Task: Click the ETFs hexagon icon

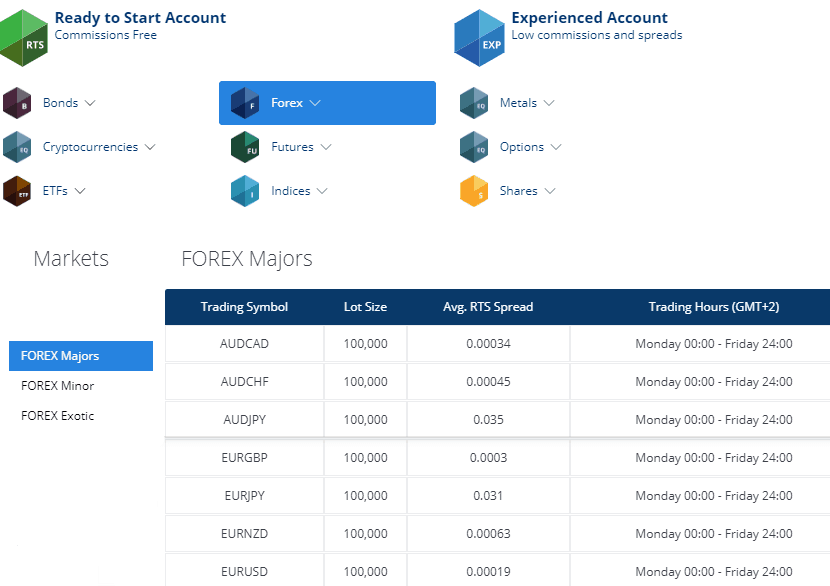Action: click(x=17, y=190)
